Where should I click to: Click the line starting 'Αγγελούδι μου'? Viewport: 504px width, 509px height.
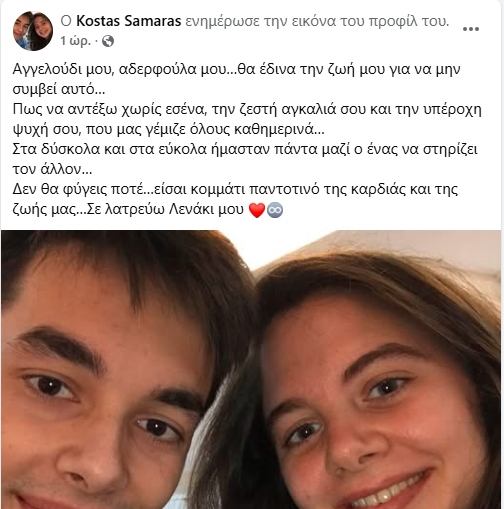(x=237, y=69)
